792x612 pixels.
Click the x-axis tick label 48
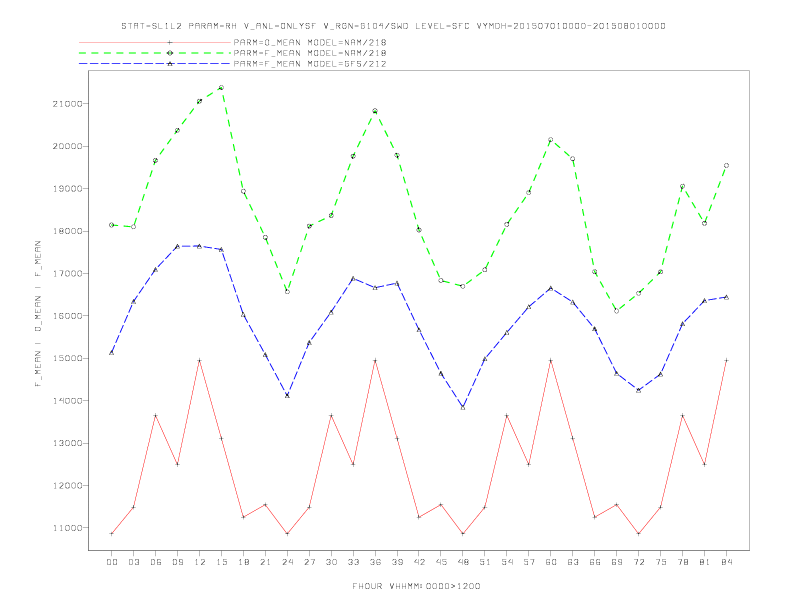(x=463, y=562)
